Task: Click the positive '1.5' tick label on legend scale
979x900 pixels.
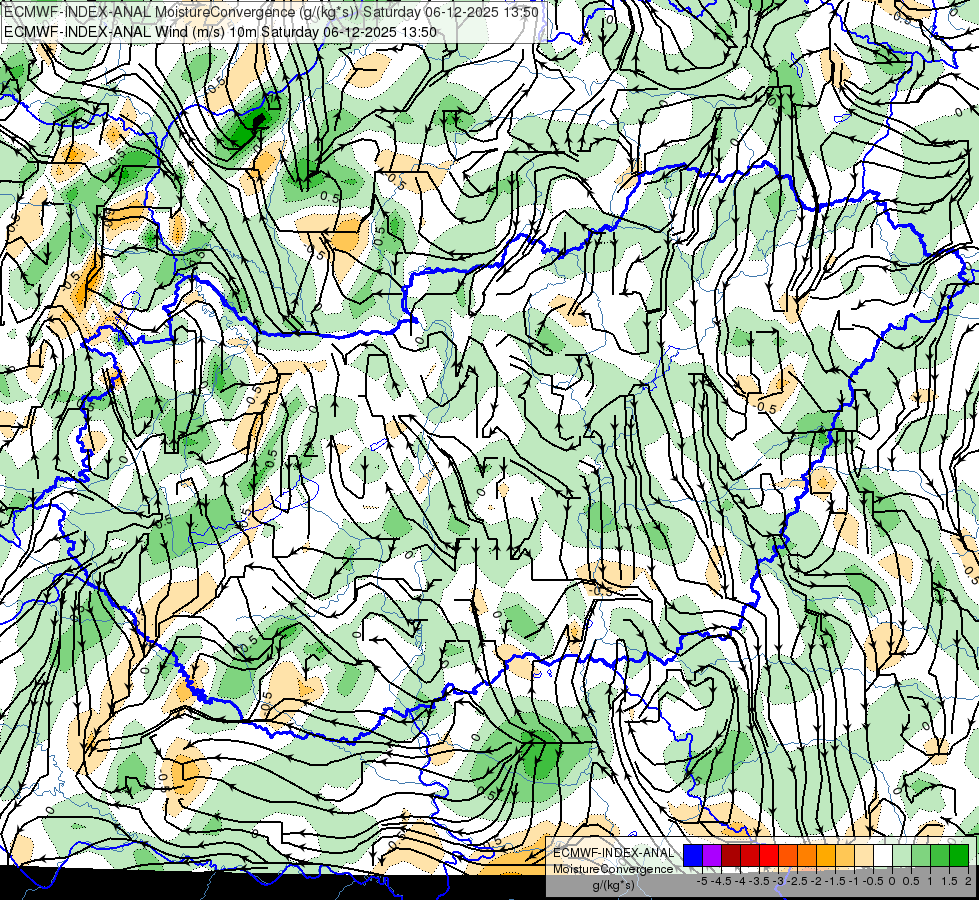Action: [x=948, y=881]
